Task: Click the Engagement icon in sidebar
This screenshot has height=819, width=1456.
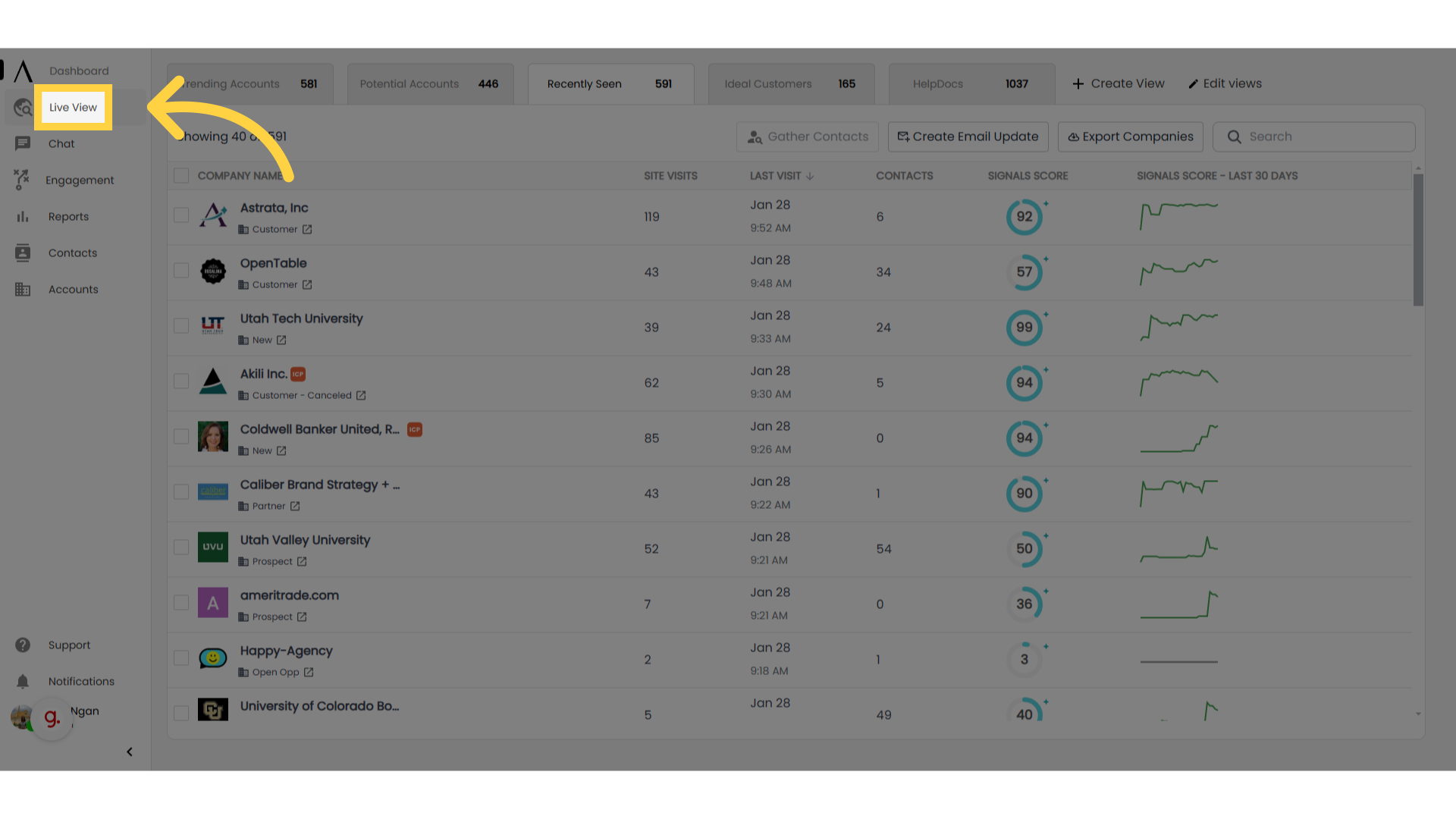Action: 21,180
